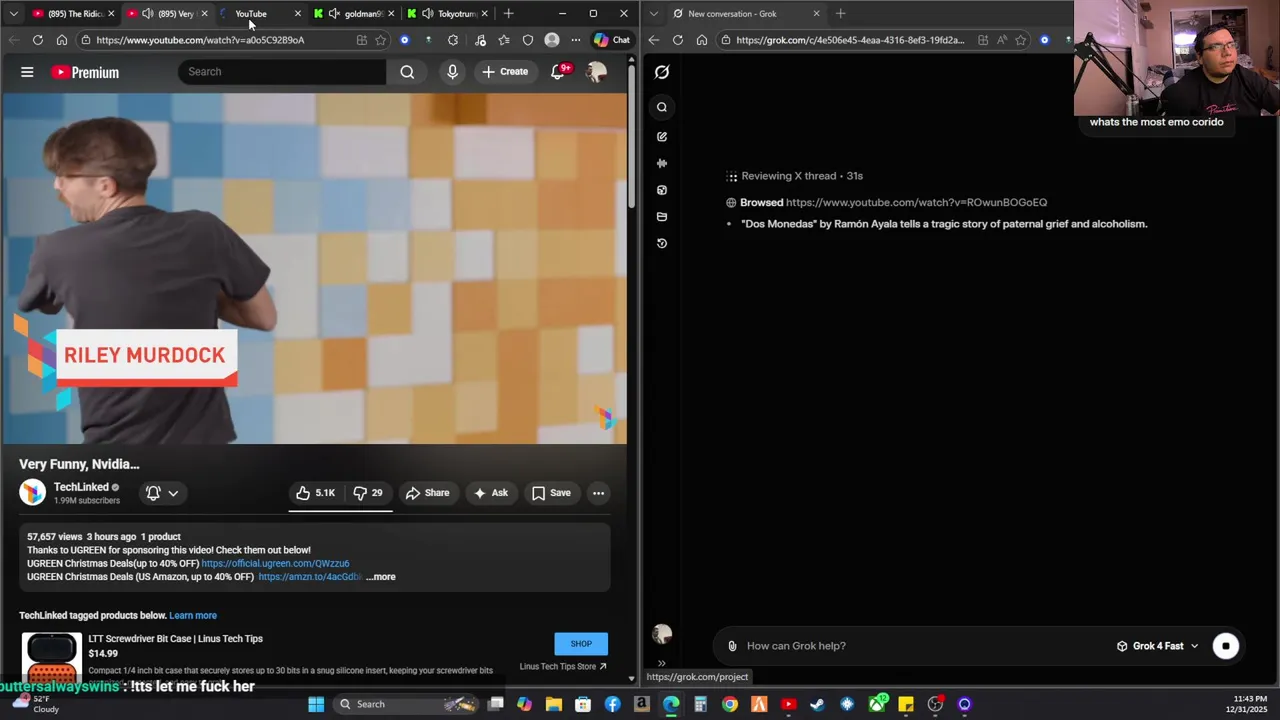Open Grok home logo in the sidebar
1280x720 pixels.
662,72
